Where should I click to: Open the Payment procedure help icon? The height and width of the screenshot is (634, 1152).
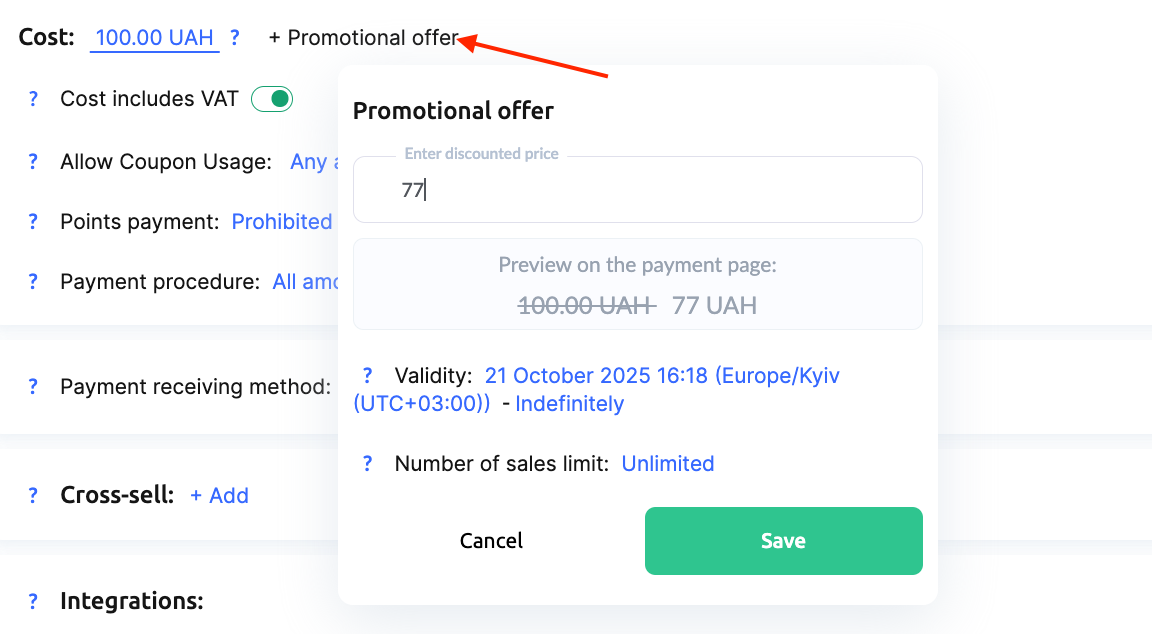click(x=33, y=282)
